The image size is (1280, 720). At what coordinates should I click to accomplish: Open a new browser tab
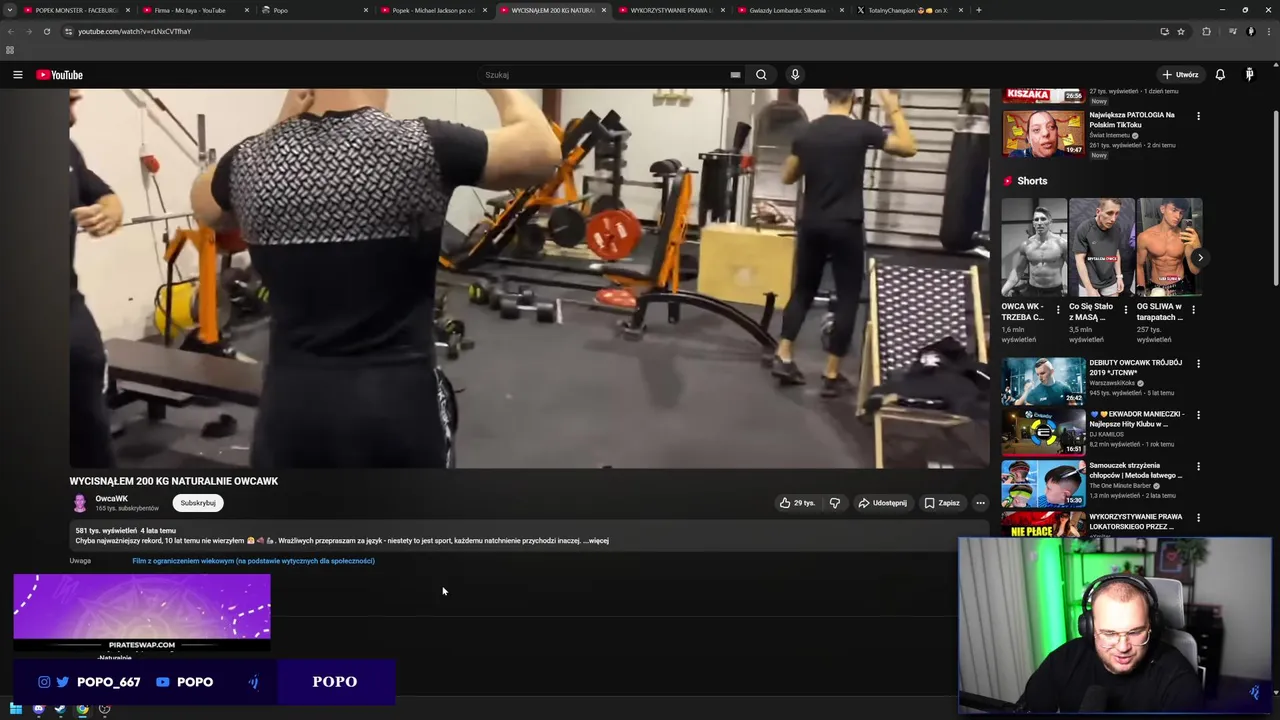click(979, 10)
